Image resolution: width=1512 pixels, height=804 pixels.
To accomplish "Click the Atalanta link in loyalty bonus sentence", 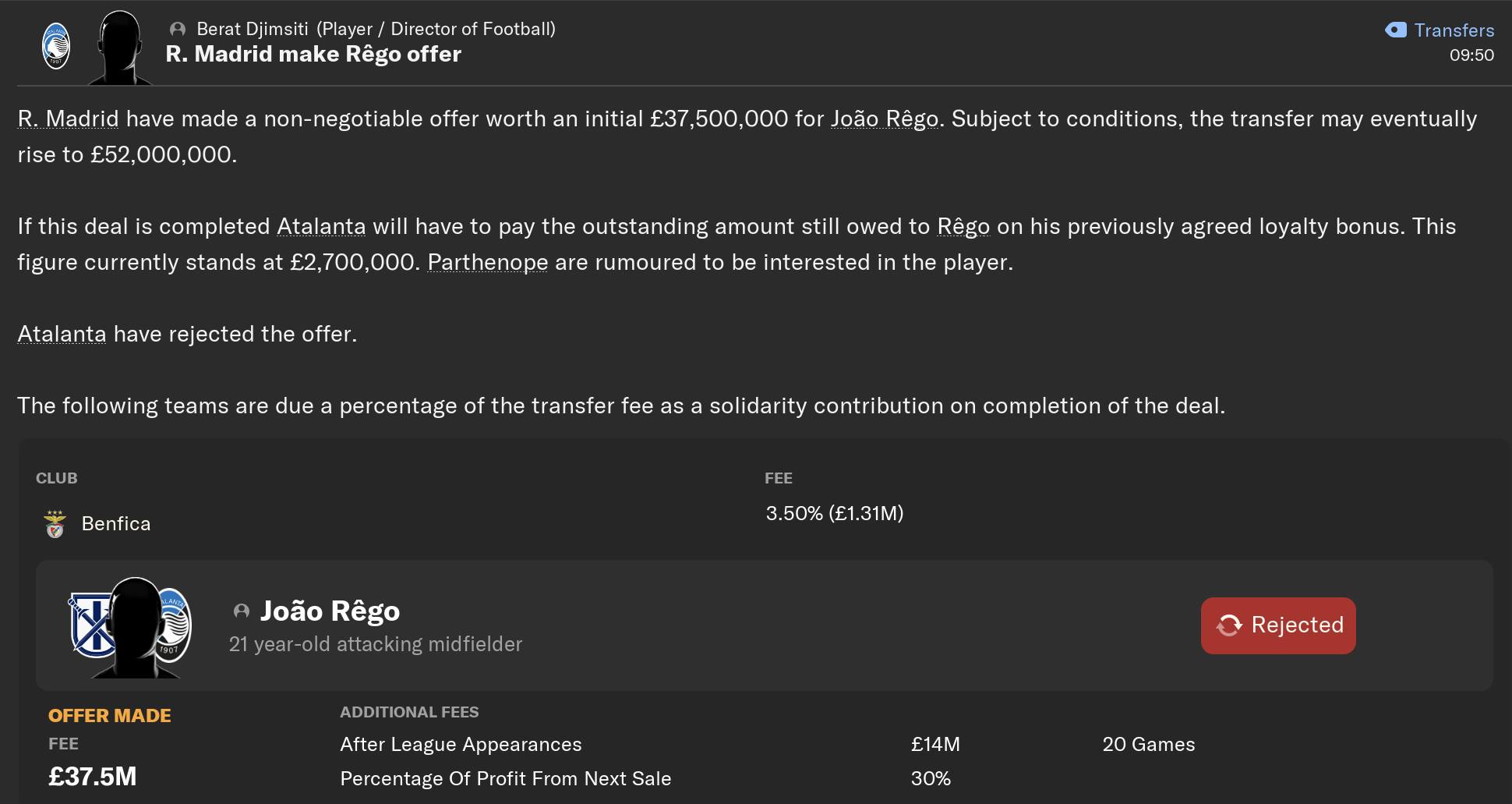I will click(321, 227).
